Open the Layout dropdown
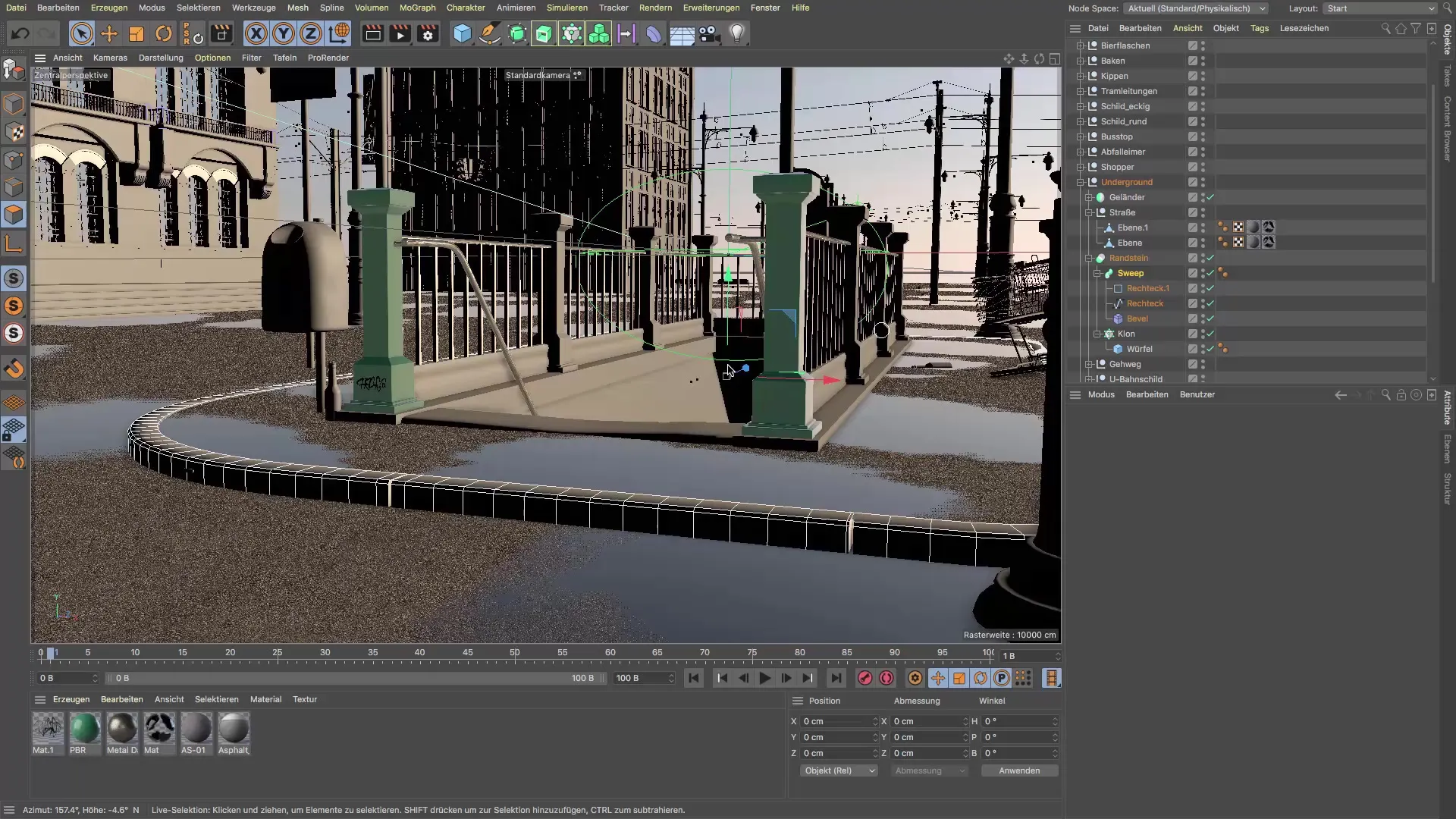Viewport: 1456px width, 819px height. [x=1380, y=8]
